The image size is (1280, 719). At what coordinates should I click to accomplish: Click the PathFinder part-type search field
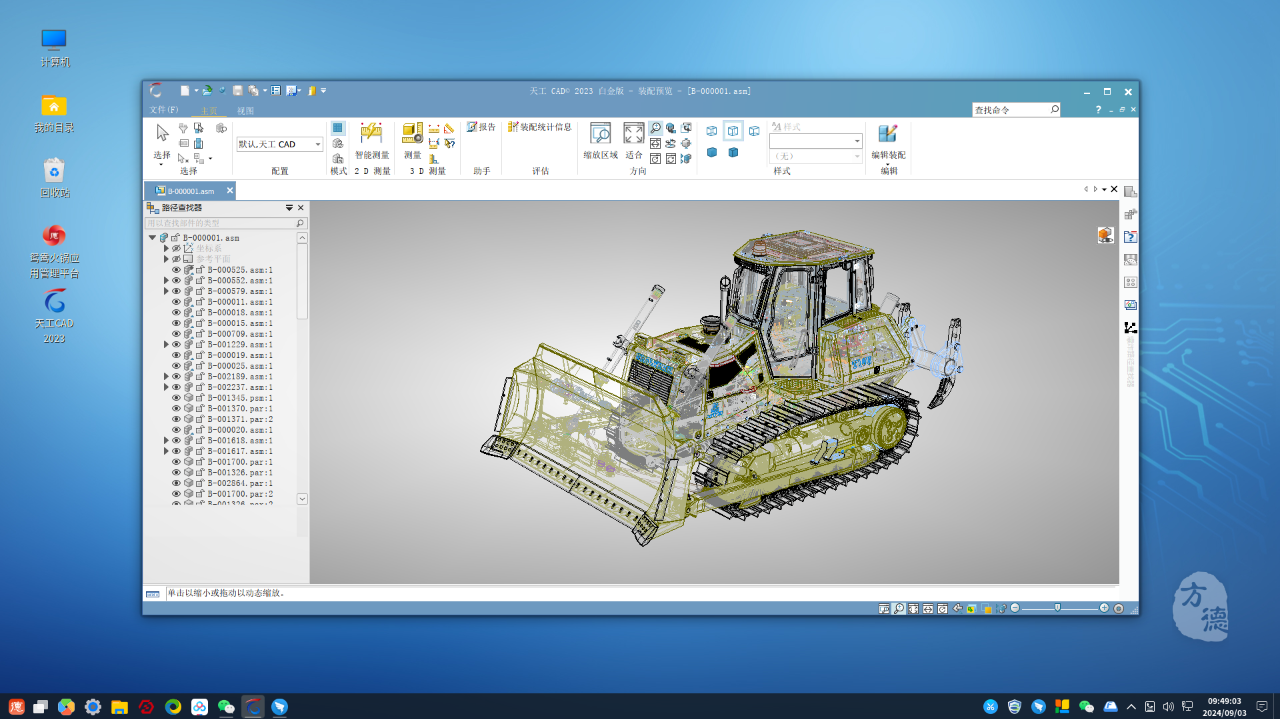pyautogui.click(x=226, y=223)
